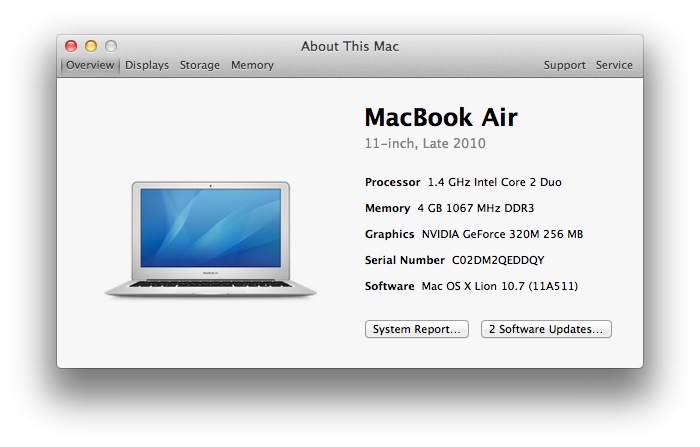
Task: Open the 2 Software Updates... button
Action: [546, 329]
